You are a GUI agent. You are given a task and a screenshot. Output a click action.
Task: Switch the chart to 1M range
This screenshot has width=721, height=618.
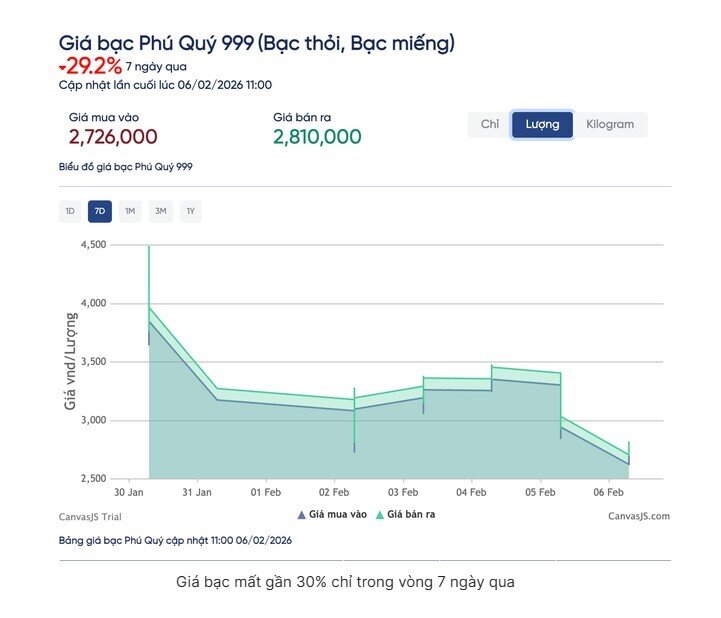[x=130, y=211]
